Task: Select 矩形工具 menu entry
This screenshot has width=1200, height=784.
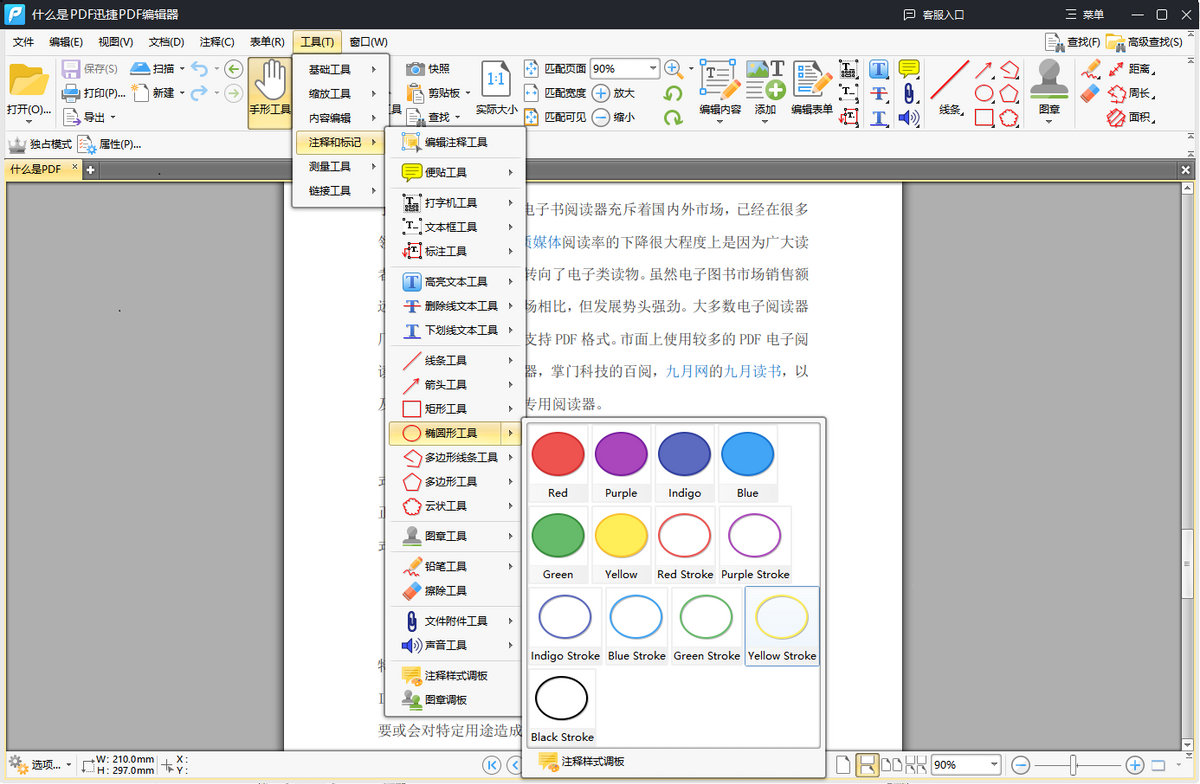Action: [x=456, y=409]
